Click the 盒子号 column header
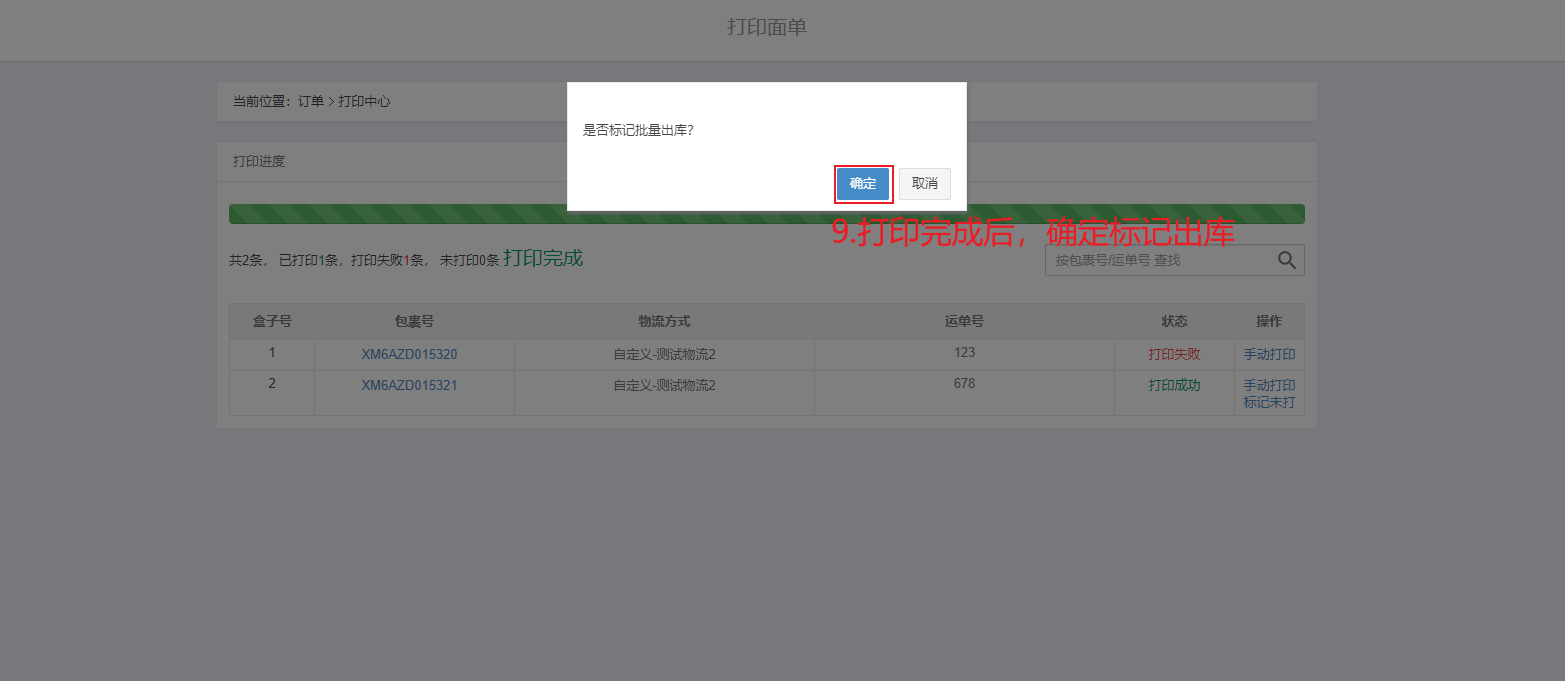This screenshot has height=681, width=1565. [272, 321]
